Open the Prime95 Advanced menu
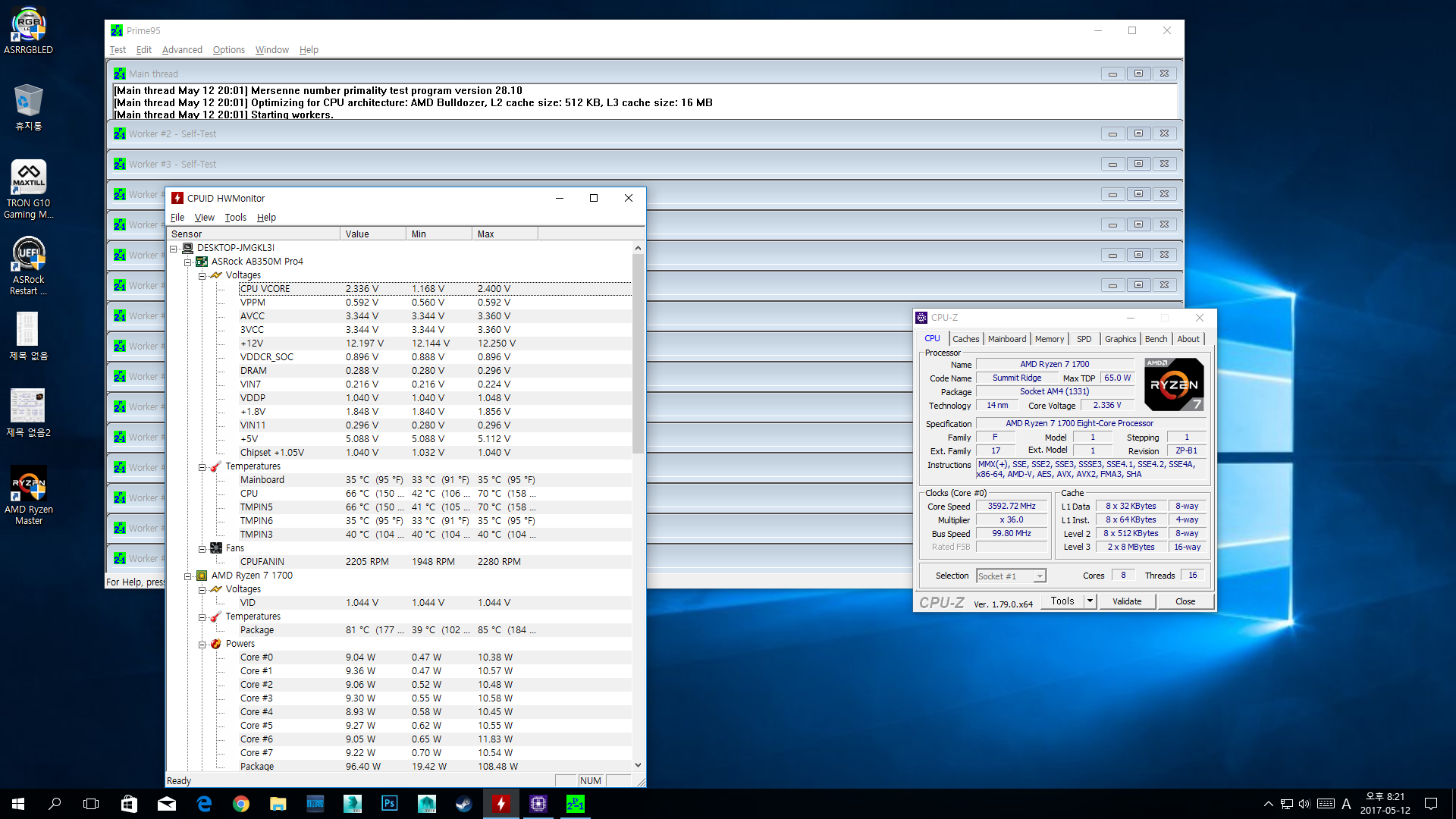The image size is (1456, 819). pyautogui.click(x=182, y=50)
